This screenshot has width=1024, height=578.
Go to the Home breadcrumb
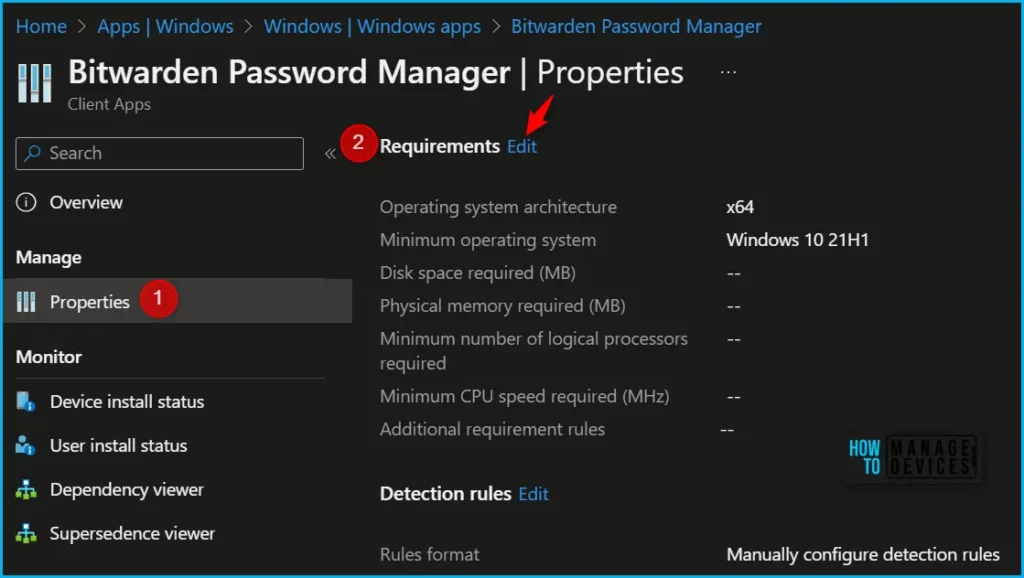41,26
